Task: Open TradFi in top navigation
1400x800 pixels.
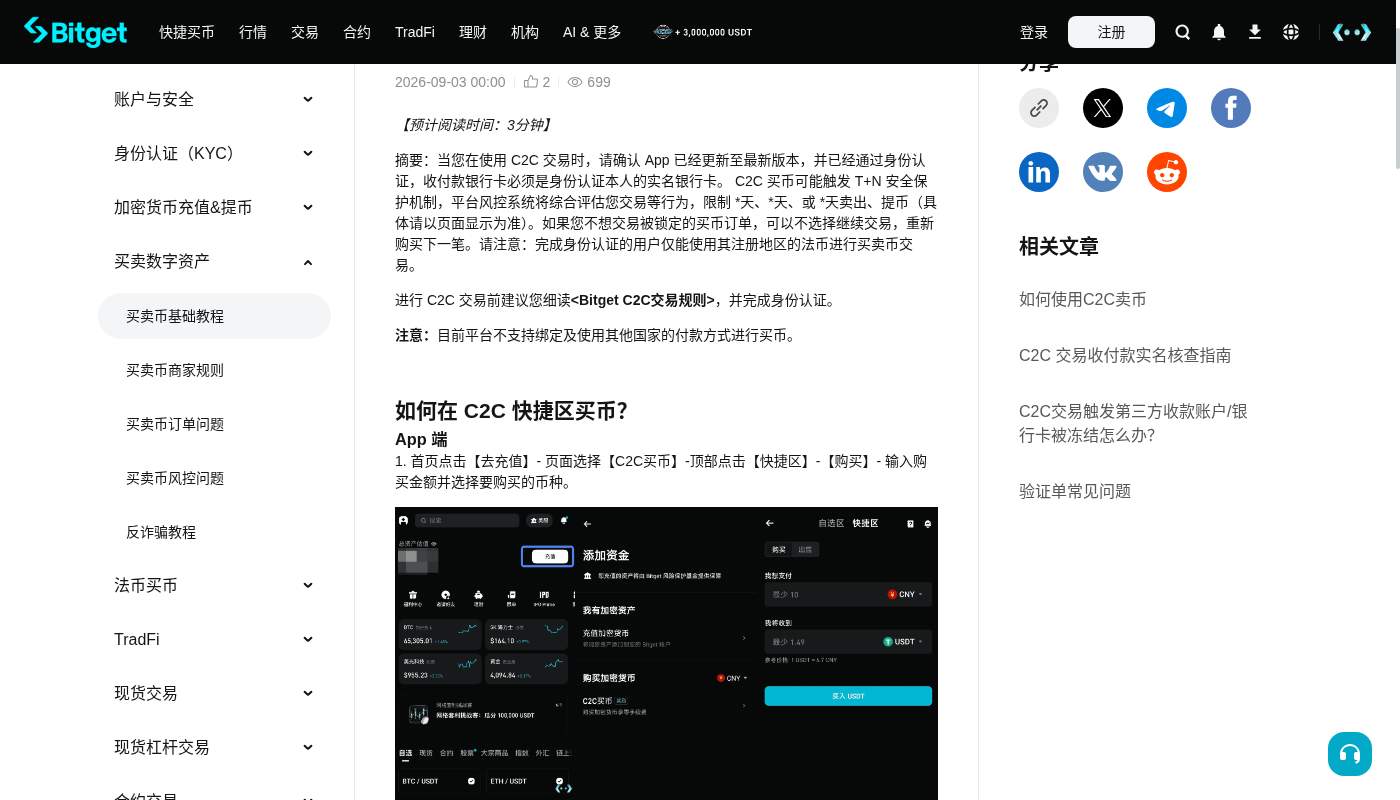Action: tap(415, 32)
